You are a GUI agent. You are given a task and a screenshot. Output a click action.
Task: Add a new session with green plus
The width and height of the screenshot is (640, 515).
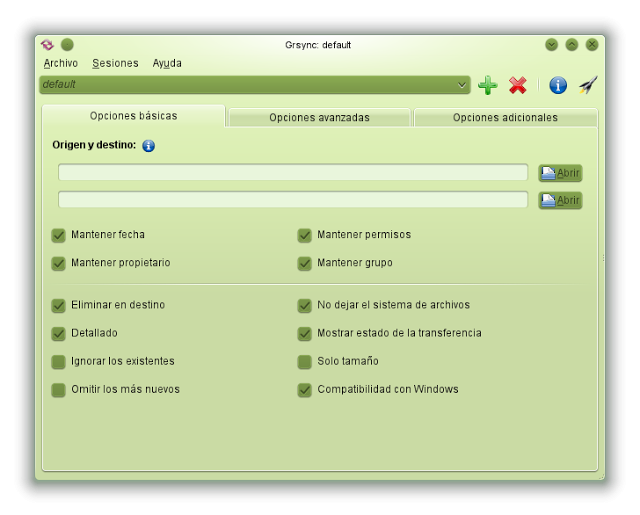[x=487, y=85]
